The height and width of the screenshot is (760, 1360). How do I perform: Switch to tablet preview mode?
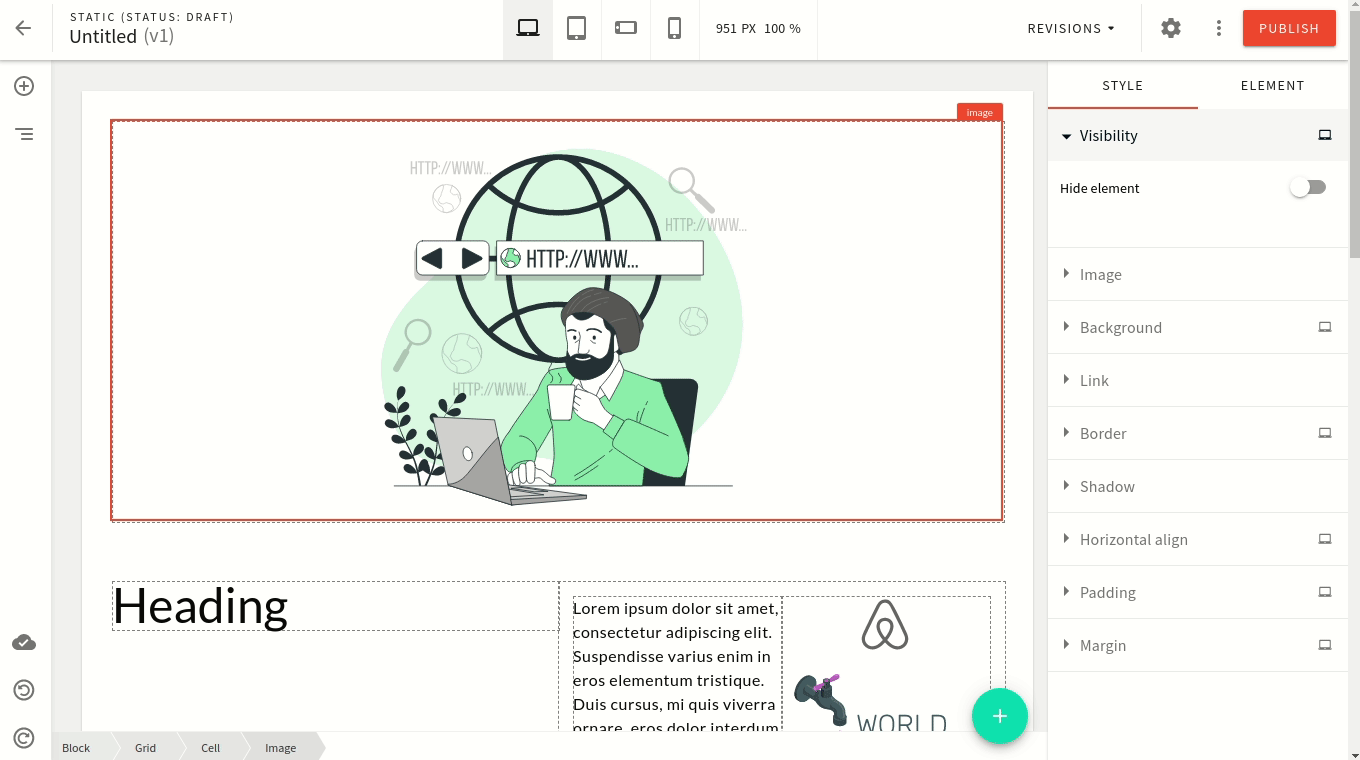[x=576, y=28]
